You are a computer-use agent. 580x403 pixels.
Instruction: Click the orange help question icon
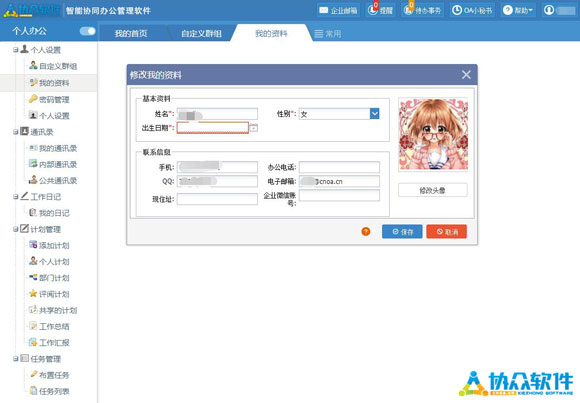tap(365, 232)
